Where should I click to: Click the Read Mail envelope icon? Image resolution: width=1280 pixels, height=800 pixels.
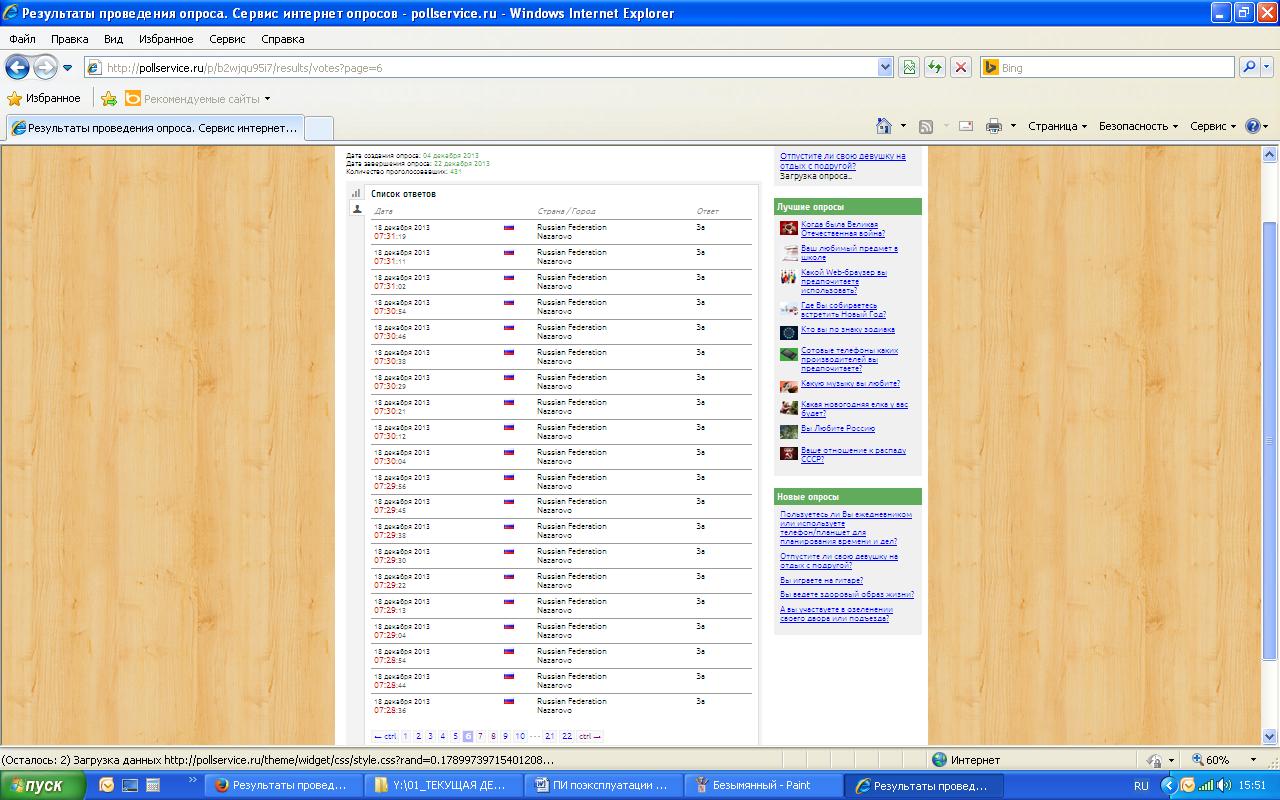click(x=966, y=126)
